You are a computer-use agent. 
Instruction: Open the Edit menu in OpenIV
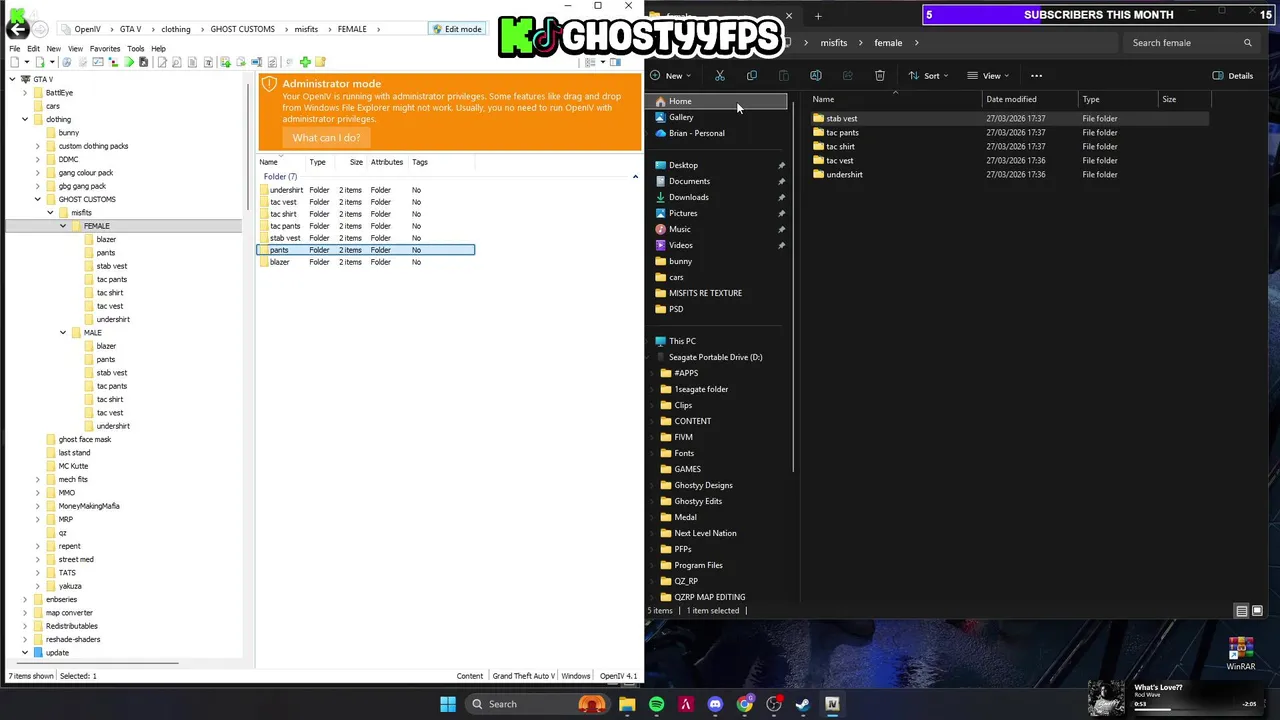[x=33, y=48]
